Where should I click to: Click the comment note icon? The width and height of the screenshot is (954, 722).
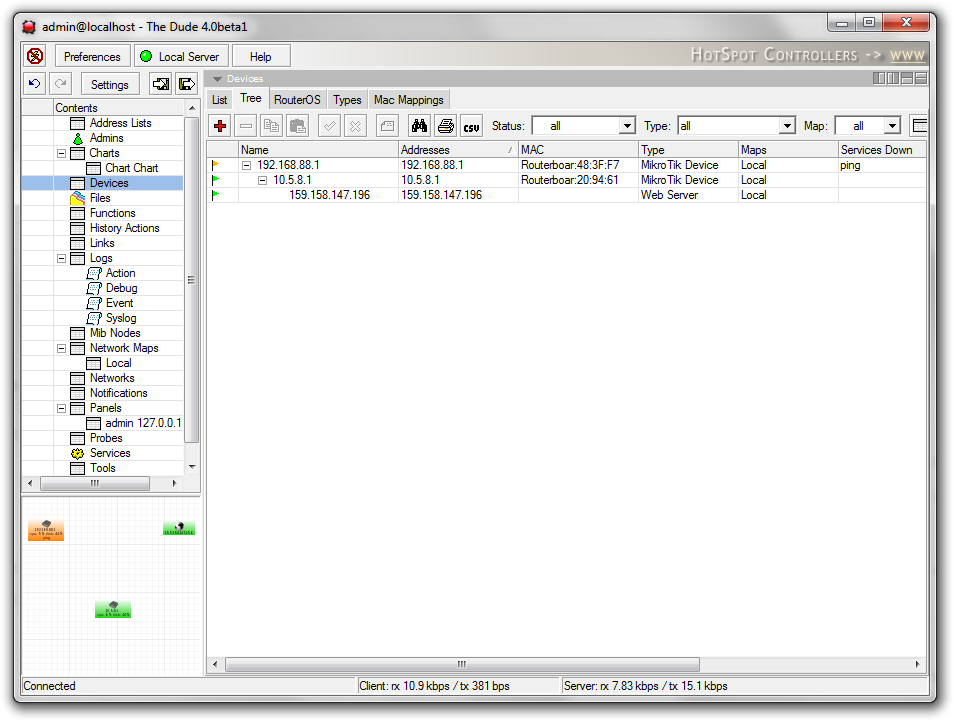(x=387, y=126)
